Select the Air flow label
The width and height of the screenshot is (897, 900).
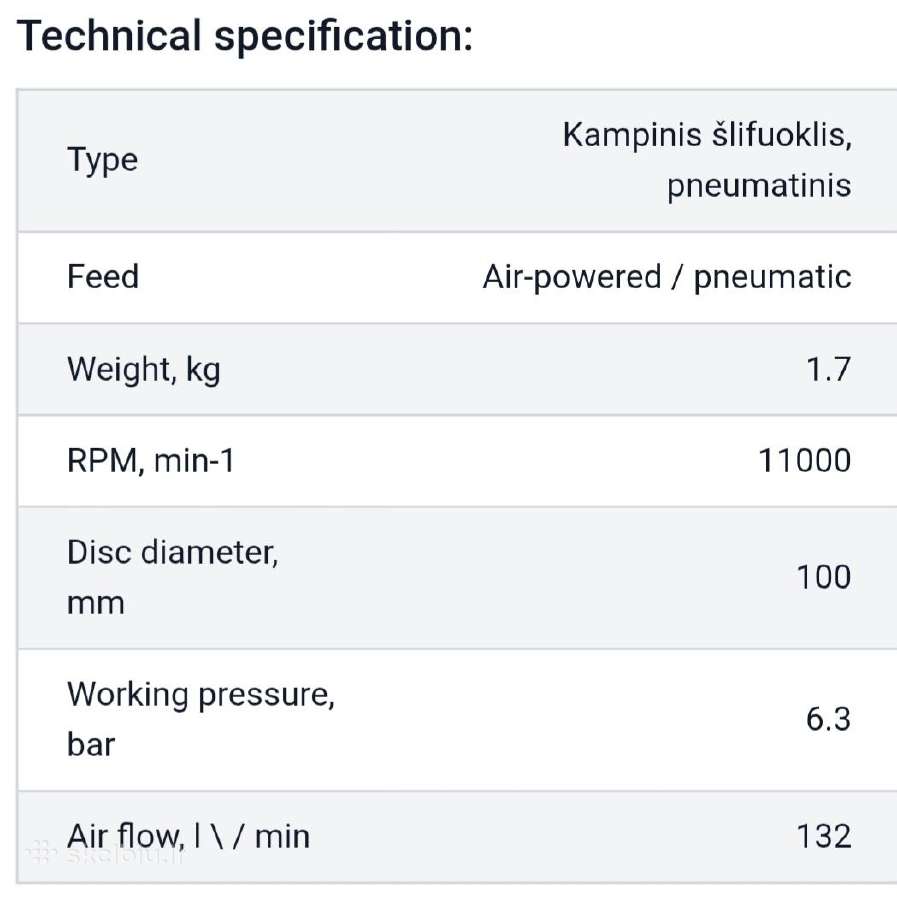tap(189, 837)
